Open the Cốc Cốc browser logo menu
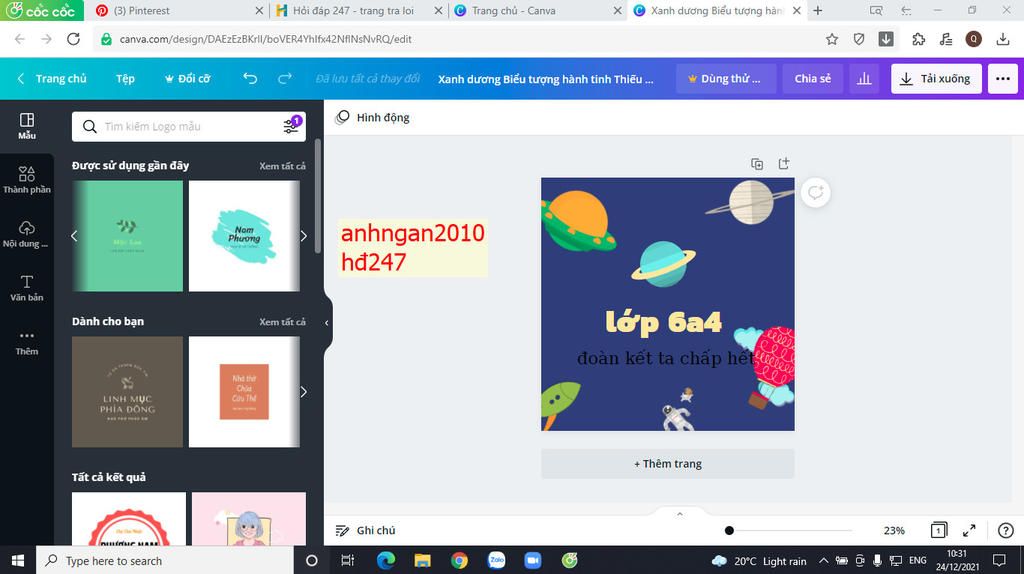1024x574 pixels. [41, 10]
